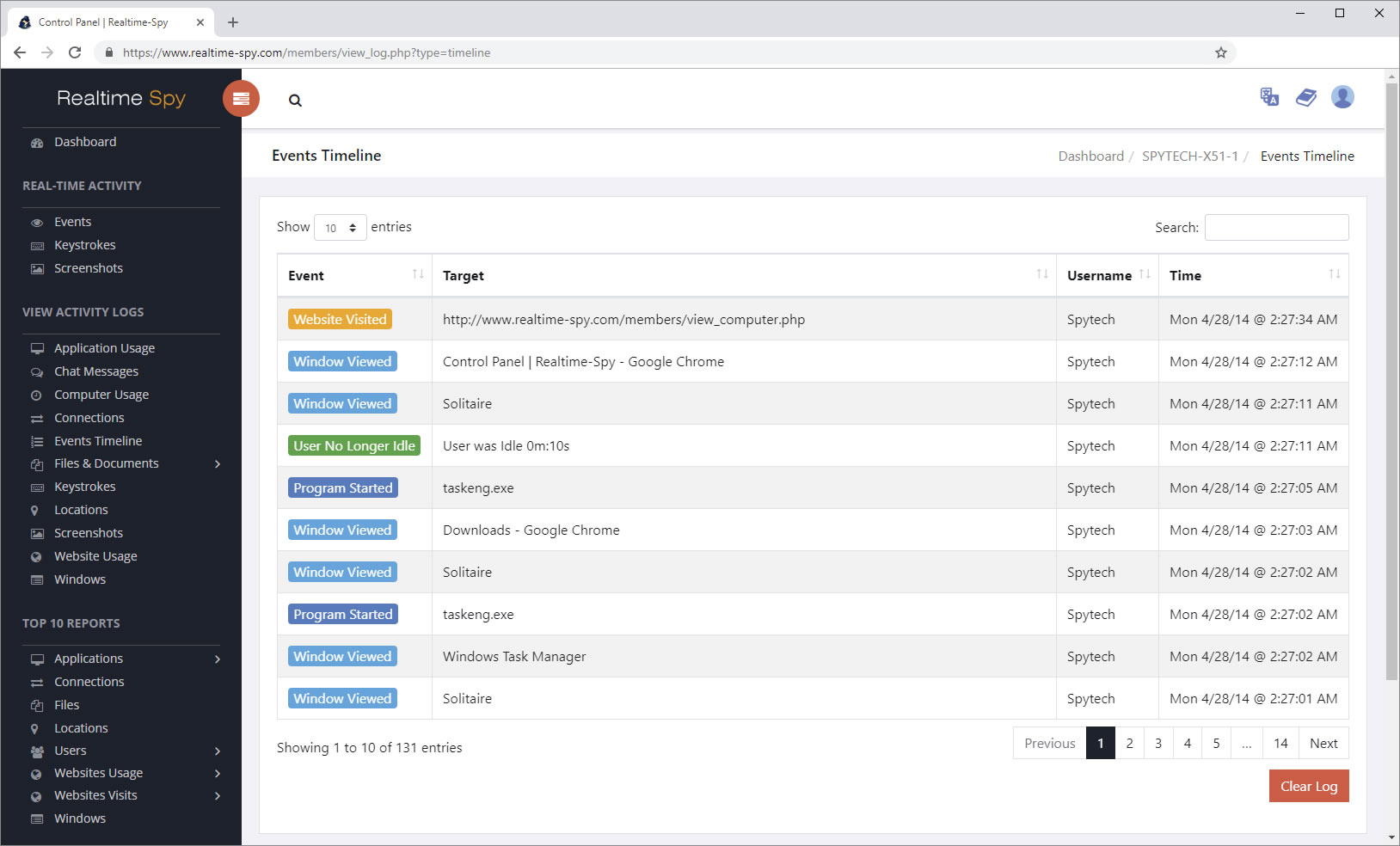Expand the Websites Visits report submenu

[x=218, y=796]
